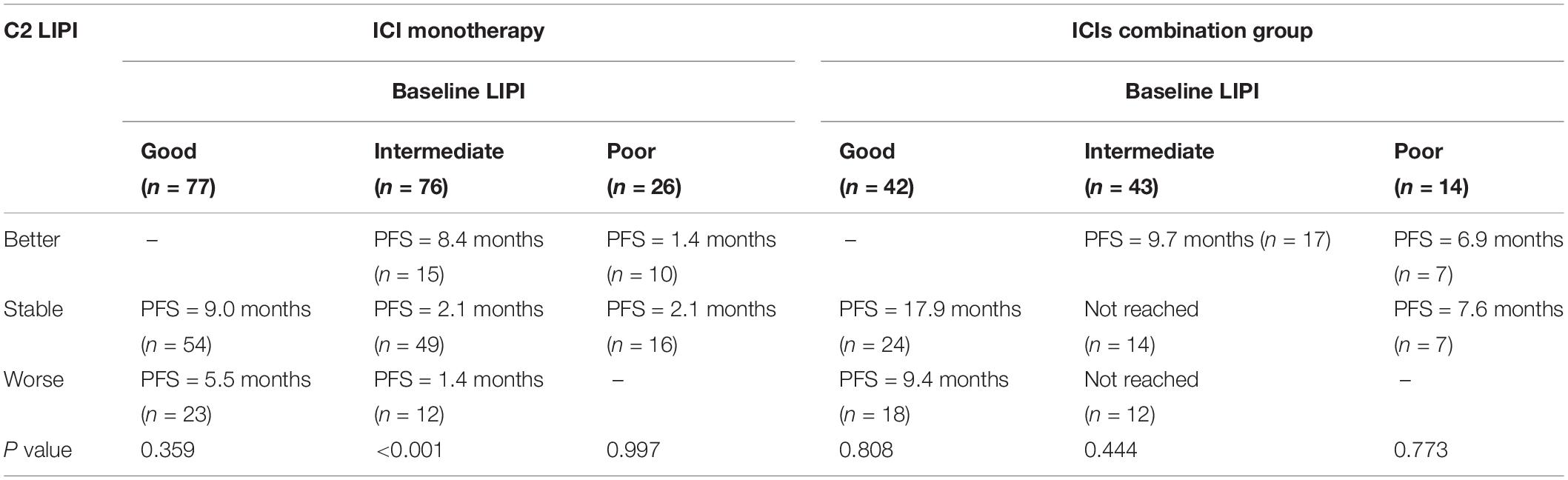
Task: Click the C2 LIPI column header
Action: 41,30
